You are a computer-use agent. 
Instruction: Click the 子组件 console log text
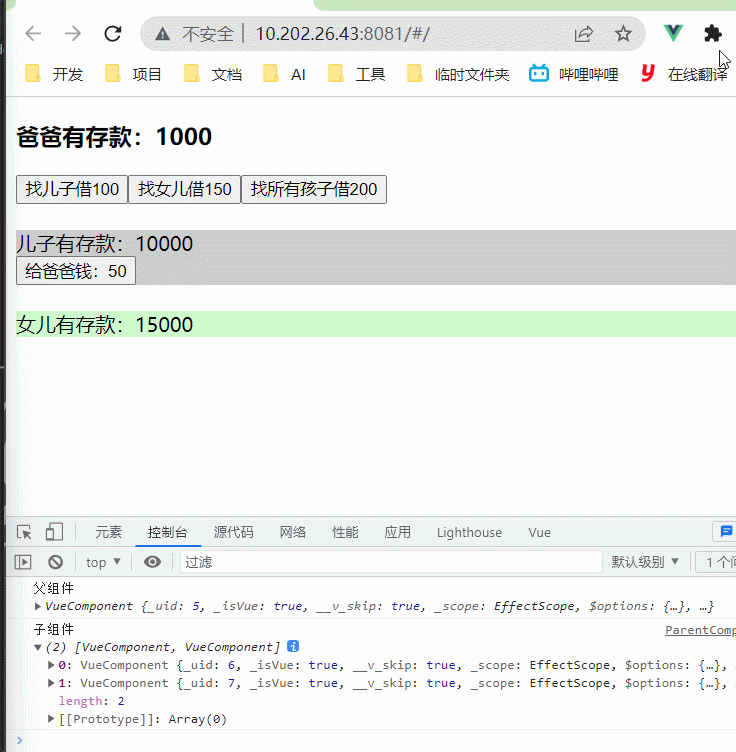(53, 629)
